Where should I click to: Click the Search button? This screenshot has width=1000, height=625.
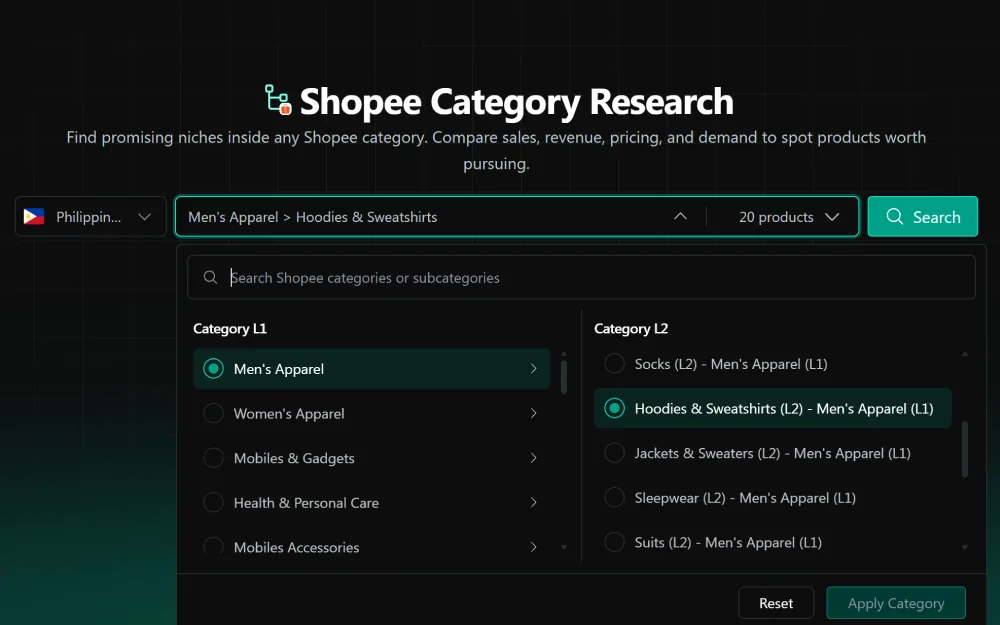[922, 217]
